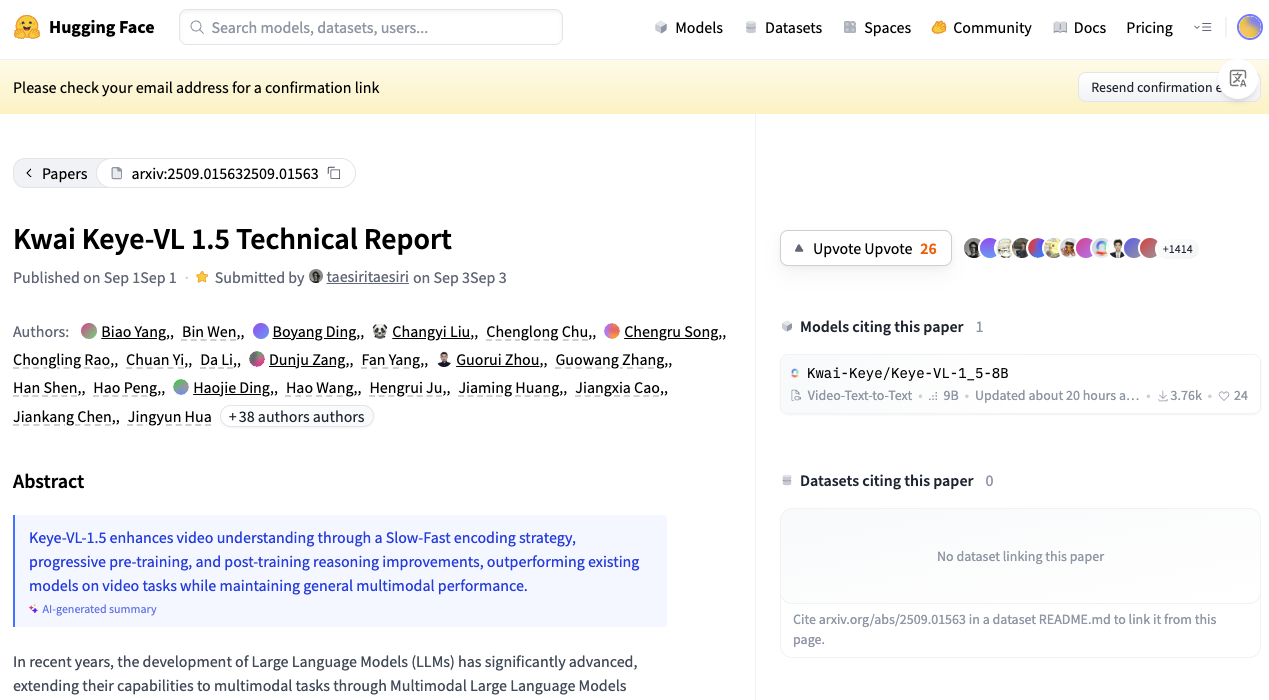This screenshot has height=700, width=1269.
Task: Open the translate page icon
Action: [x=1238, y=79]
